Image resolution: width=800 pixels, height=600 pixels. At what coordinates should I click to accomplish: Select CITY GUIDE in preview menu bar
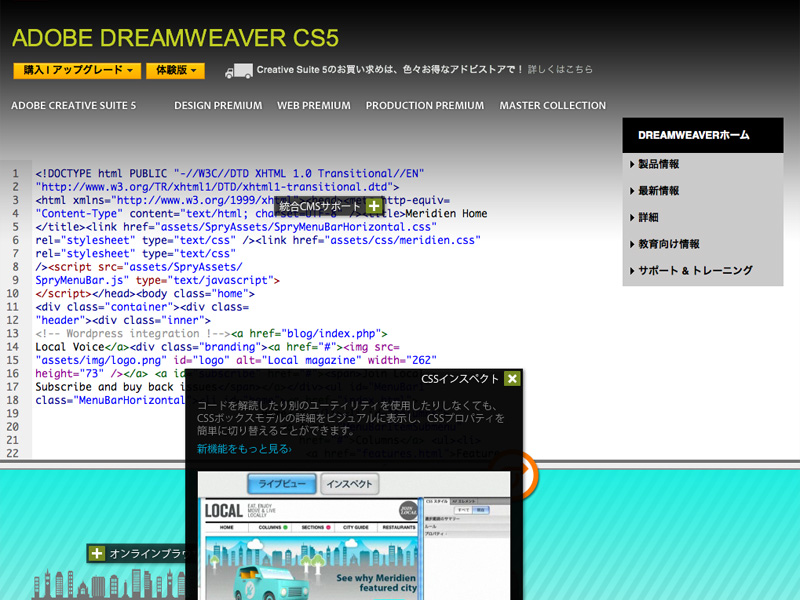coord(356,528)
